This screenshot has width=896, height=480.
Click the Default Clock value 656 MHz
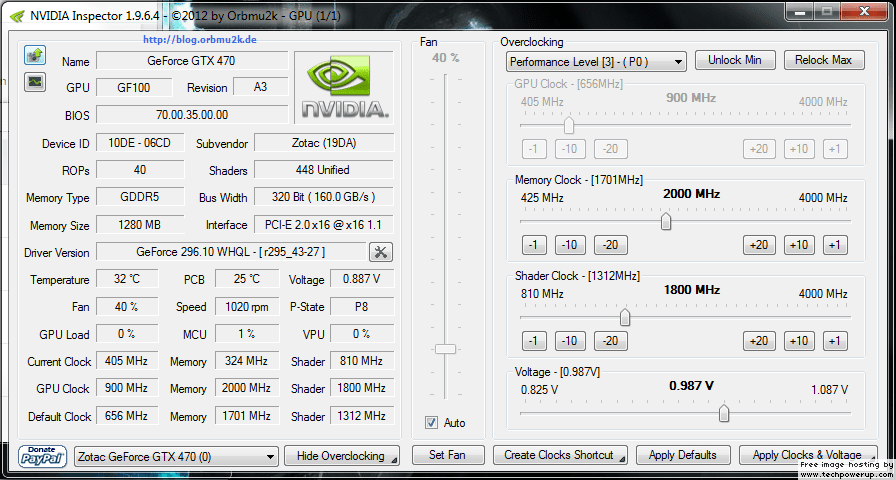pos(127,415)
